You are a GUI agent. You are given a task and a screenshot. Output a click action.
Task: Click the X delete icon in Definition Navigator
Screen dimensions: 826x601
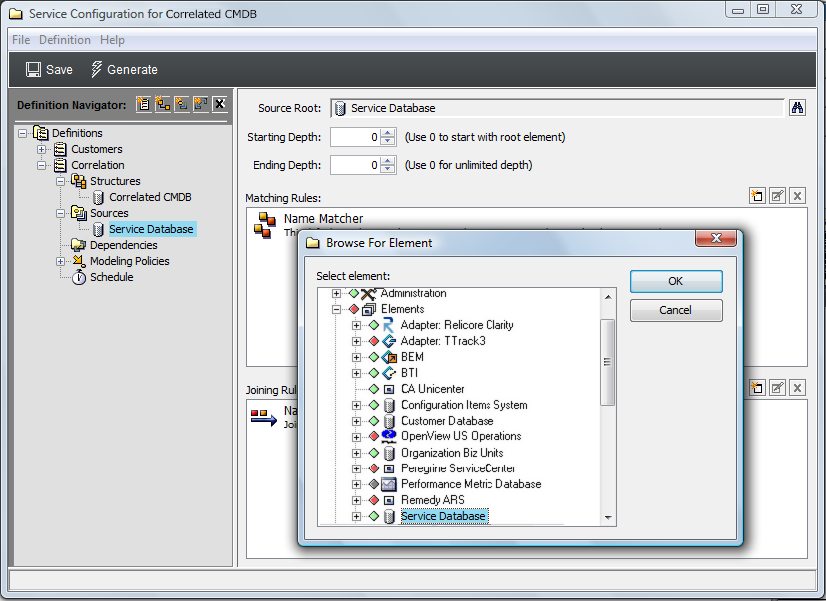pos(220,104)
